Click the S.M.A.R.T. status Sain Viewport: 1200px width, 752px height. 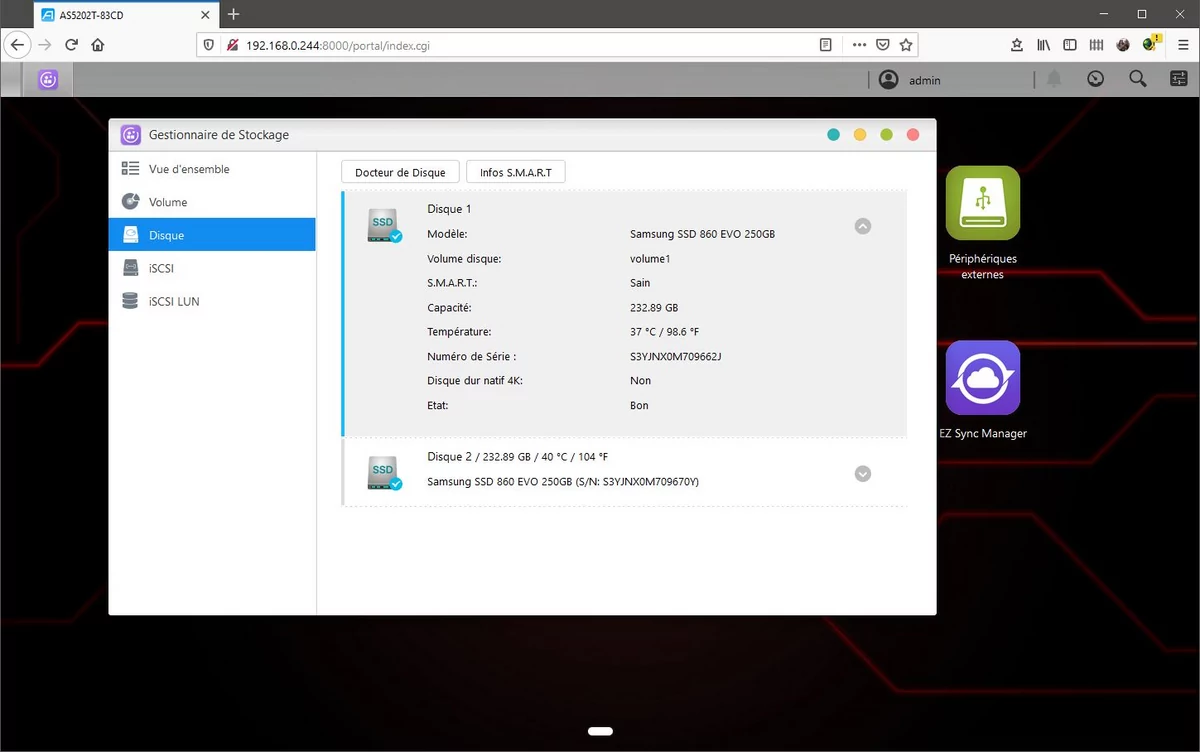(x=640, y=283)
